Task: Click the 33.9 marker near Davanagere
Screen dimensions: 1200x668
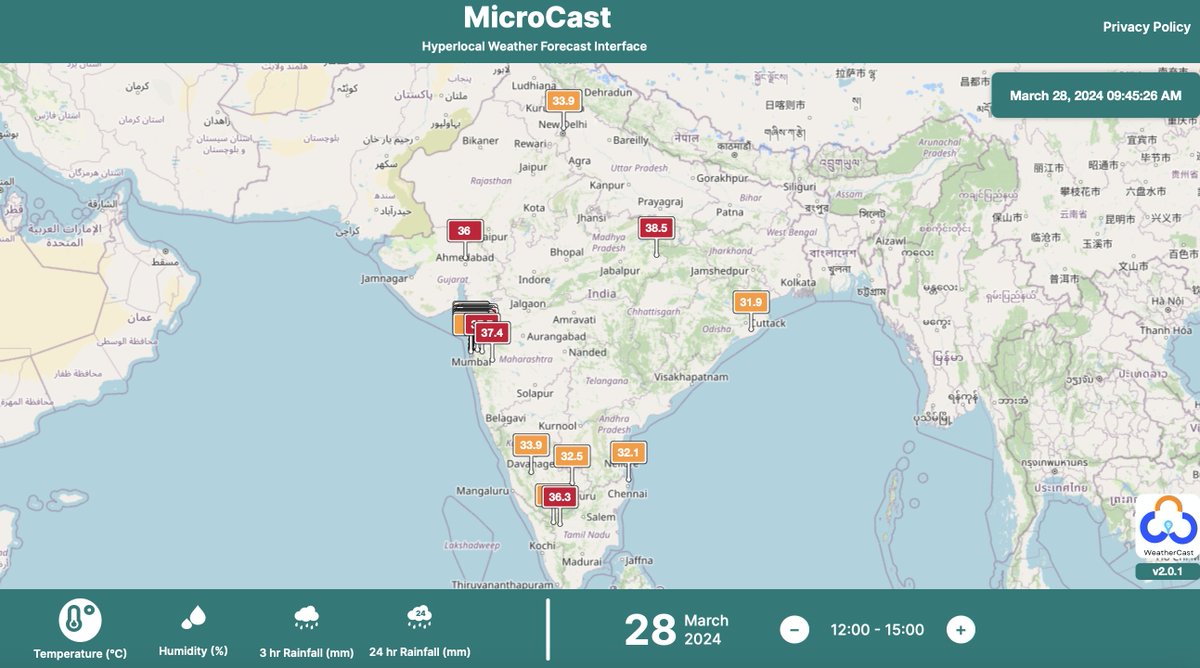Action: pos(530,445)
